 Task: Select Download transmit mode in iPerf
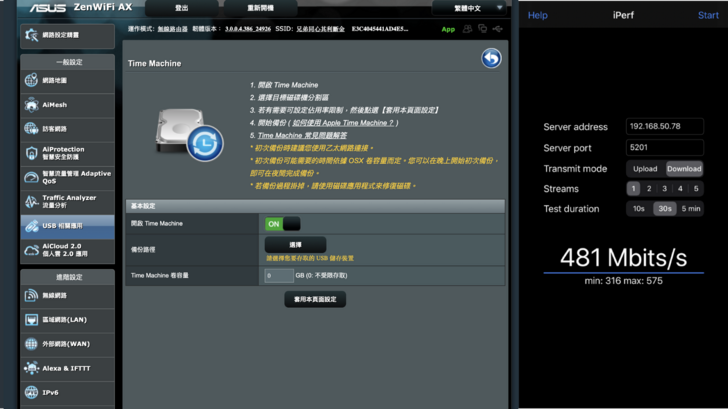(x=684, y=169)
